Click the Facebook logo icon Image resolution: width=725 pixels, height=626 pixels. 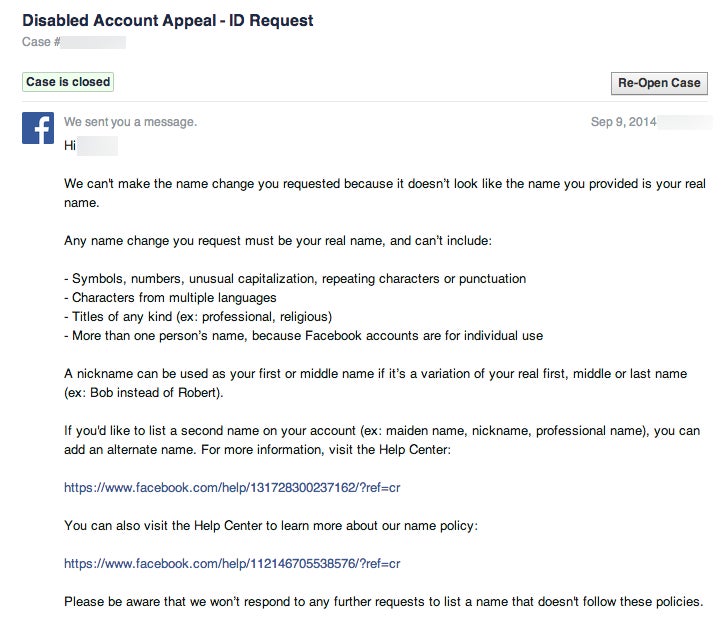click(x=38, y=128)
